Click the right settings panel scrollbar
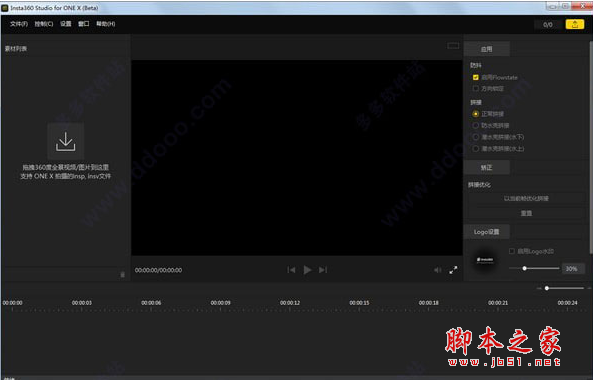593x380 pixels. click(591, 146)
